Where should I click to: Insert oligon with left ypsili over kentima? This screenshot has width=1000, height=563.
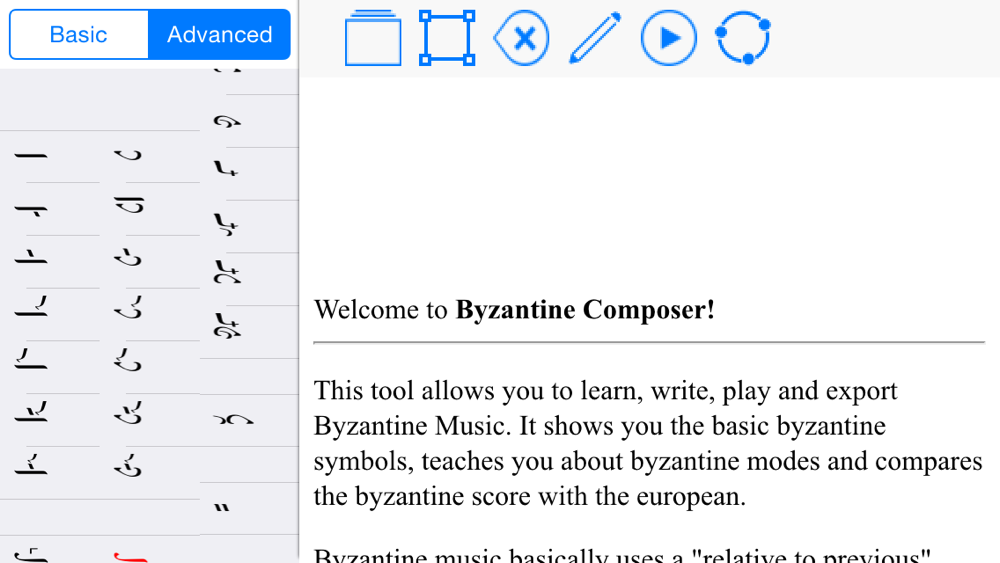point(31,464)
